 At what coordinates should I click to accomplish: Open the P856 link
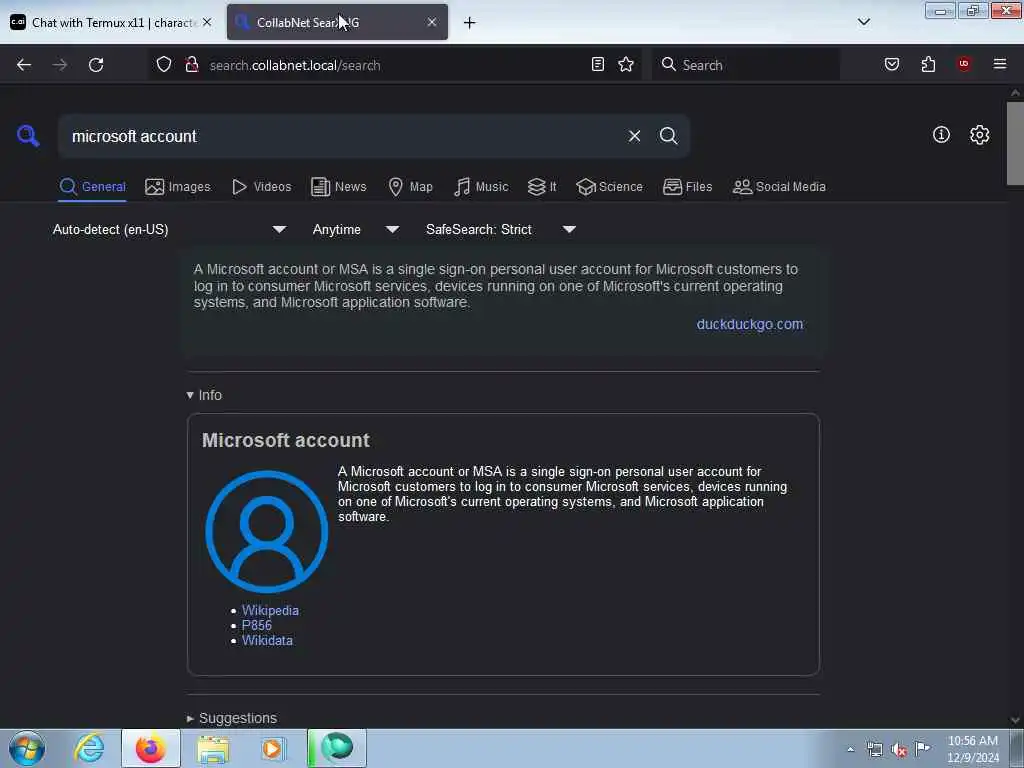click(x=257, y=626)
